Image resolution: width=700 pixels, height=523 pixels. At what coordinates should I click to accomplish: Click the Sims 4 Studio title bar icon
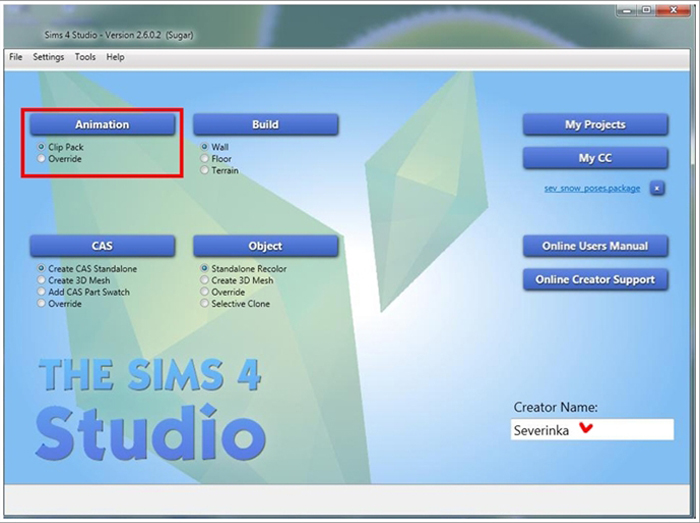(18, 34)
